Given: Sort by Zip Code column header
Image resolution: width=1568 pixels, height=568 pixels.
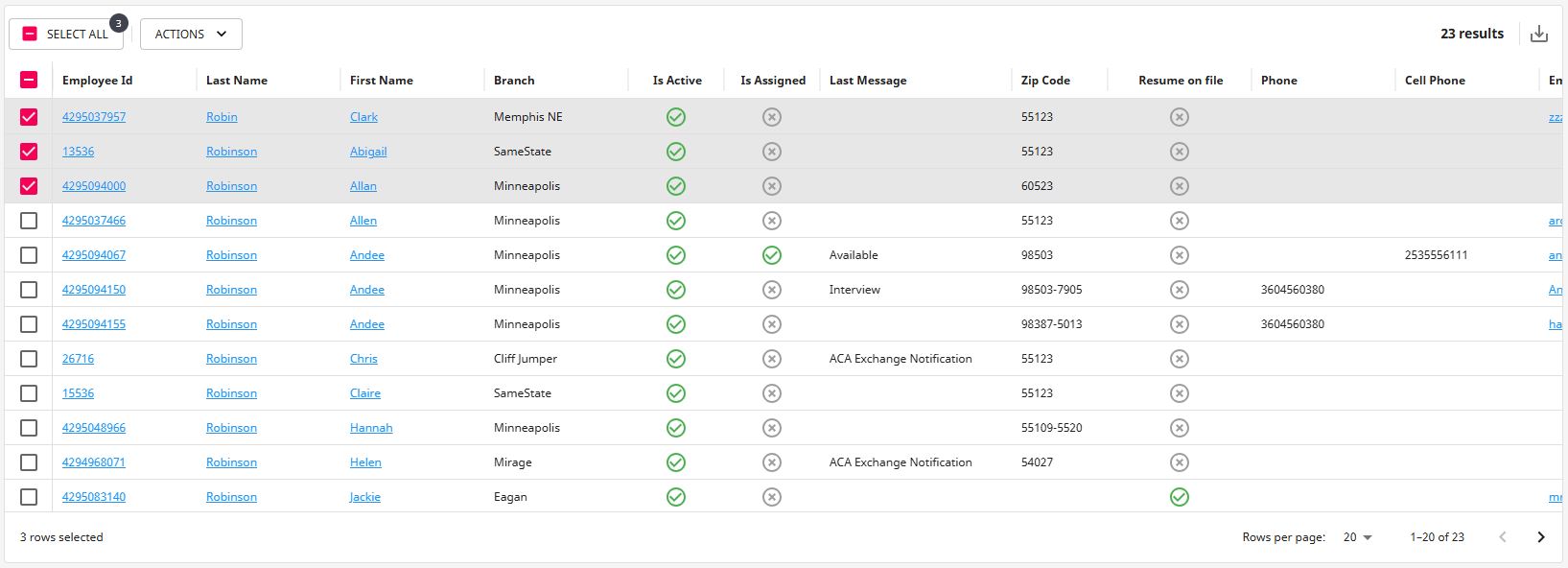Looking at the screenshot, I should pyautogui.click(x=1045, y=81).
